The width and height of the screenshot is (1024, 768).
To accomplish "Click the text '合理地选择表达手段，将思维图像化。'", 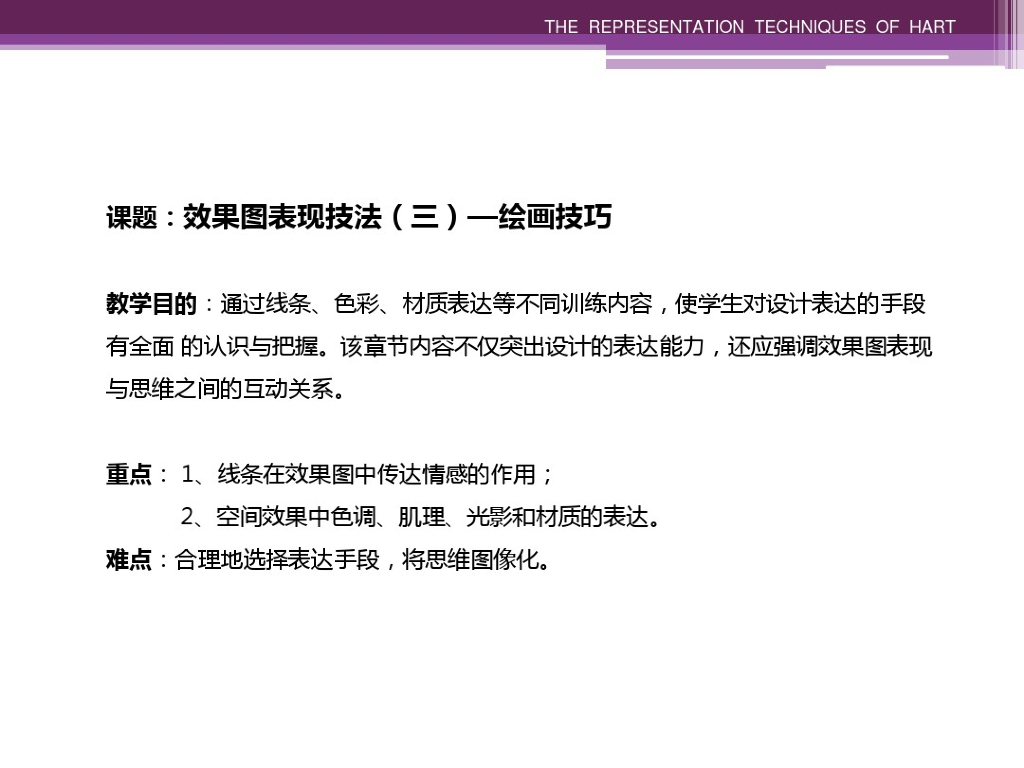I will pyautogui.click(x=363, y=560).
